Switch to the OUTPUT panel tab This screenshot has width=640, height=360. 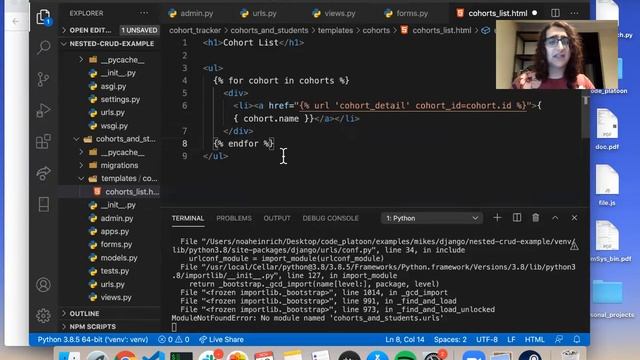pos(277,218)
